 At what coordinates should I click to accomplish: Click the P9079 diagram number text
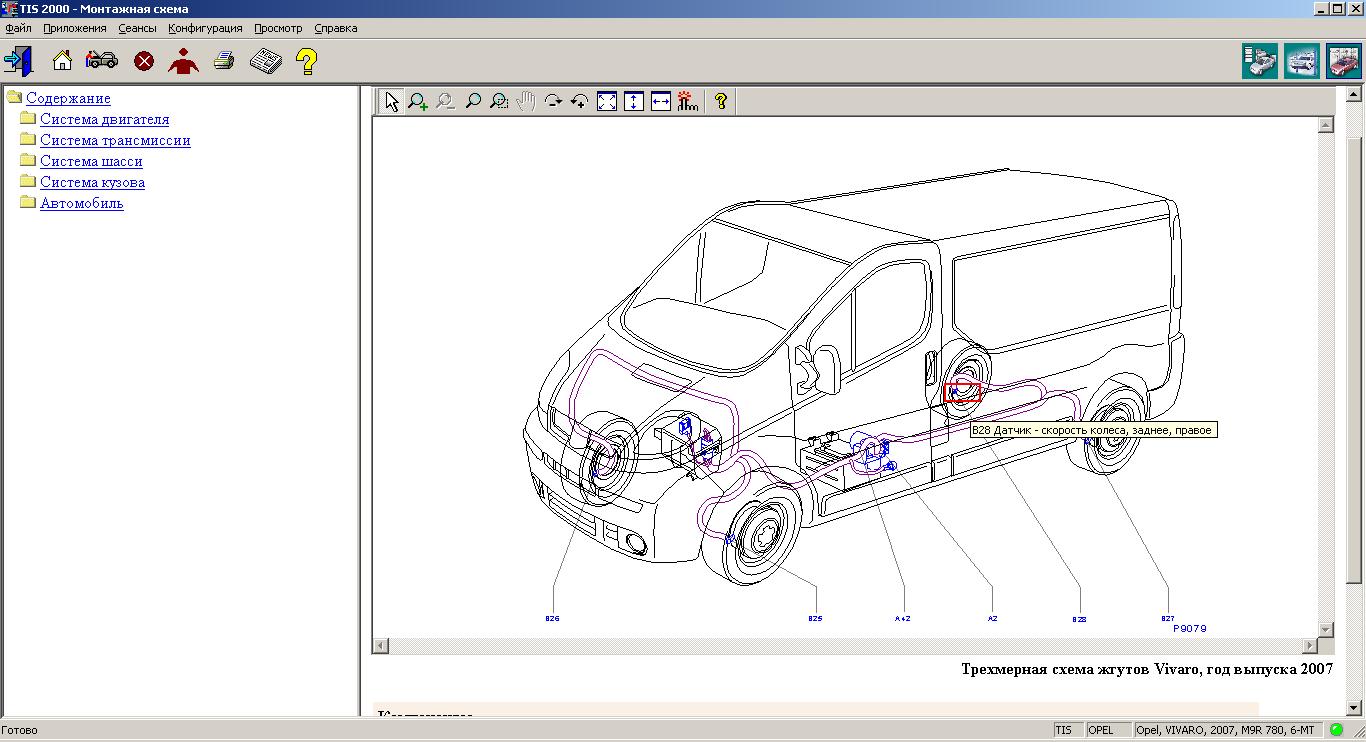[x=1190, y=629]
